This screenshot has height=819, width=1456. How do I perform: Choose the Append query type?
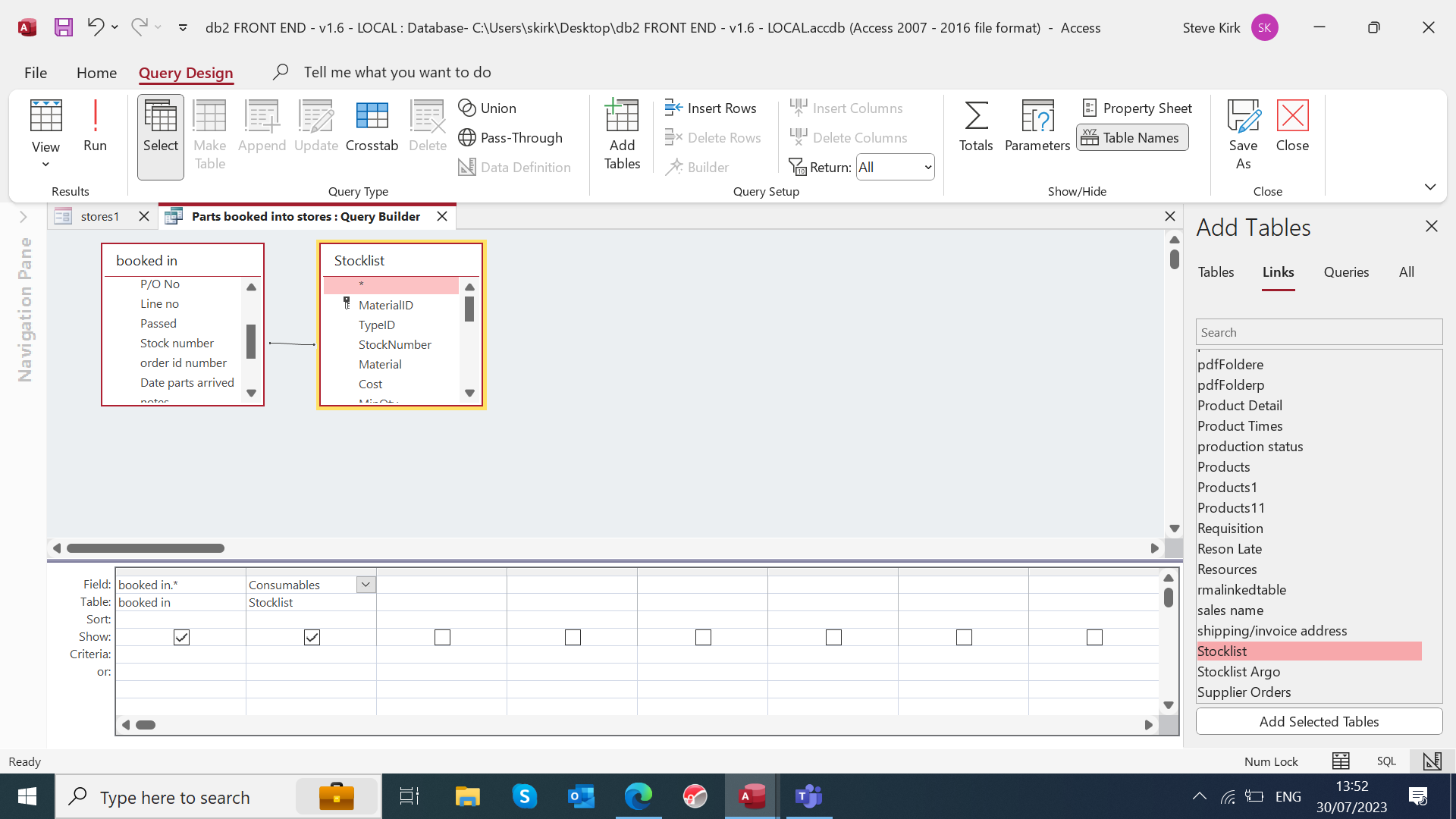[x=262, y=127]
